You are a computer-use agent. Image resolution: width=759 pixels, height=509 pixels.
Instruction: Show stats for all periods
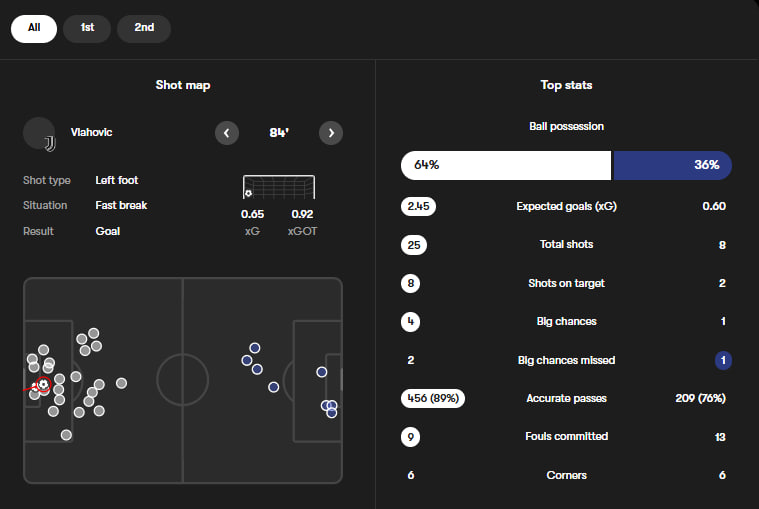[x=34, y=28]
